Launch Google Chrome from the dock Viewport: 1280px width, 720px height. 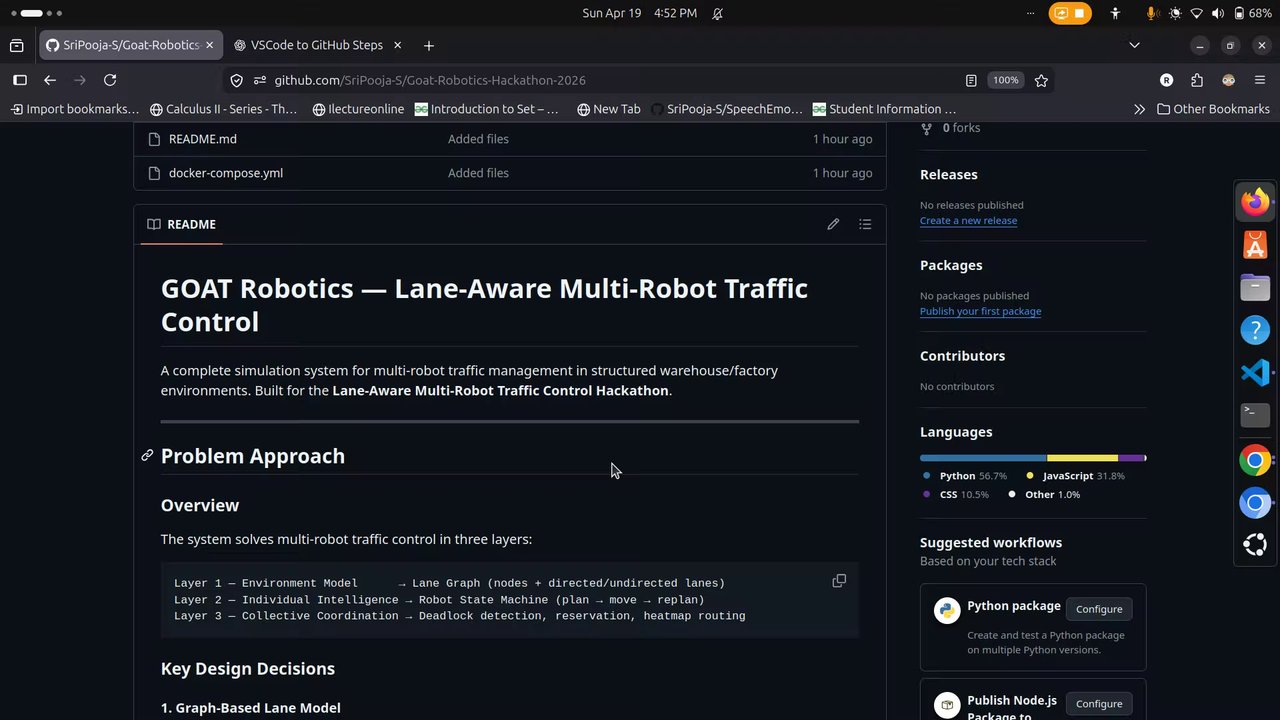[x=1255, y=460]
